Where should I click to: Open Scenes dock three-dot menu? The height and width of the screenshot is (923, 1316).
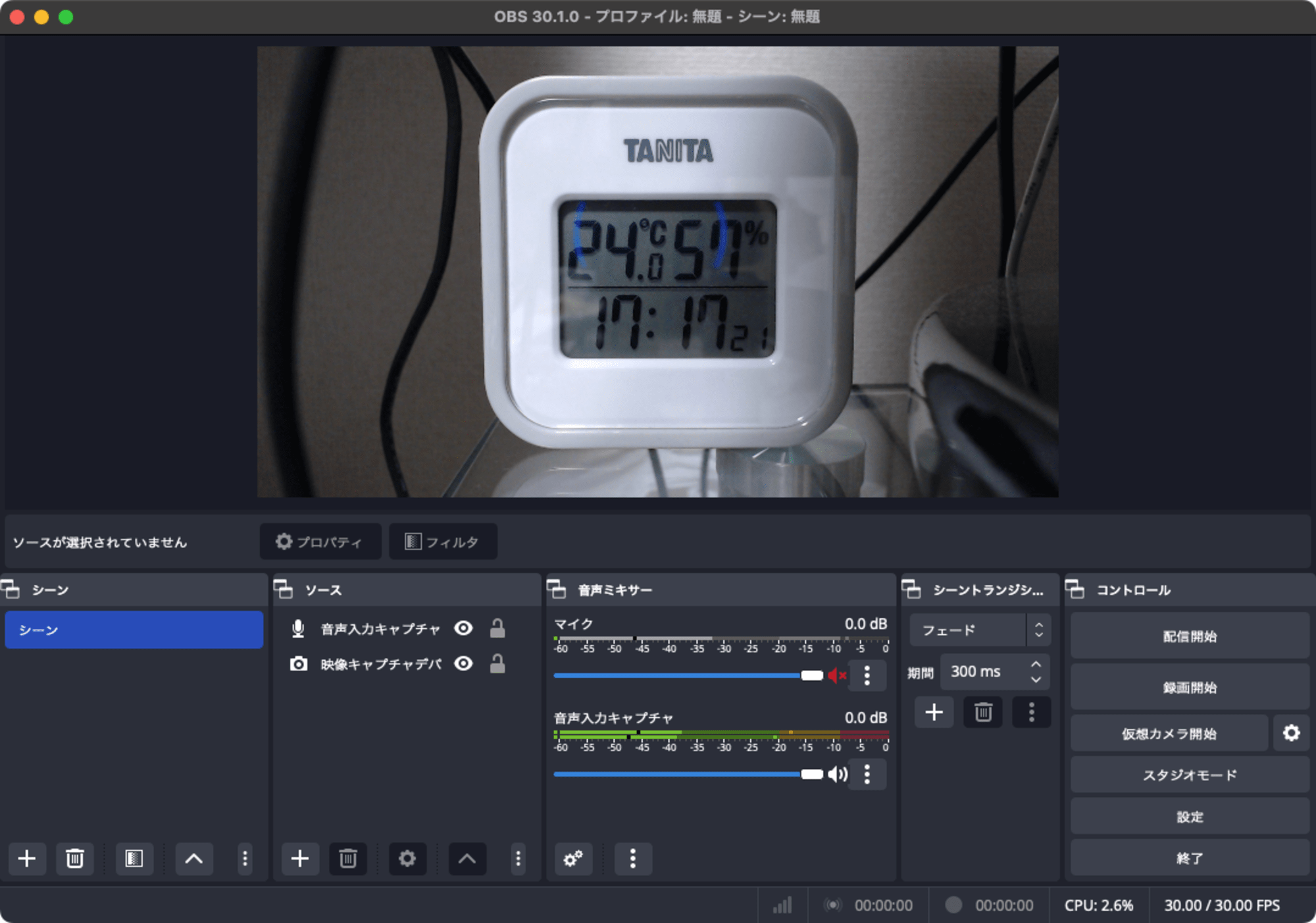point(245,859)
